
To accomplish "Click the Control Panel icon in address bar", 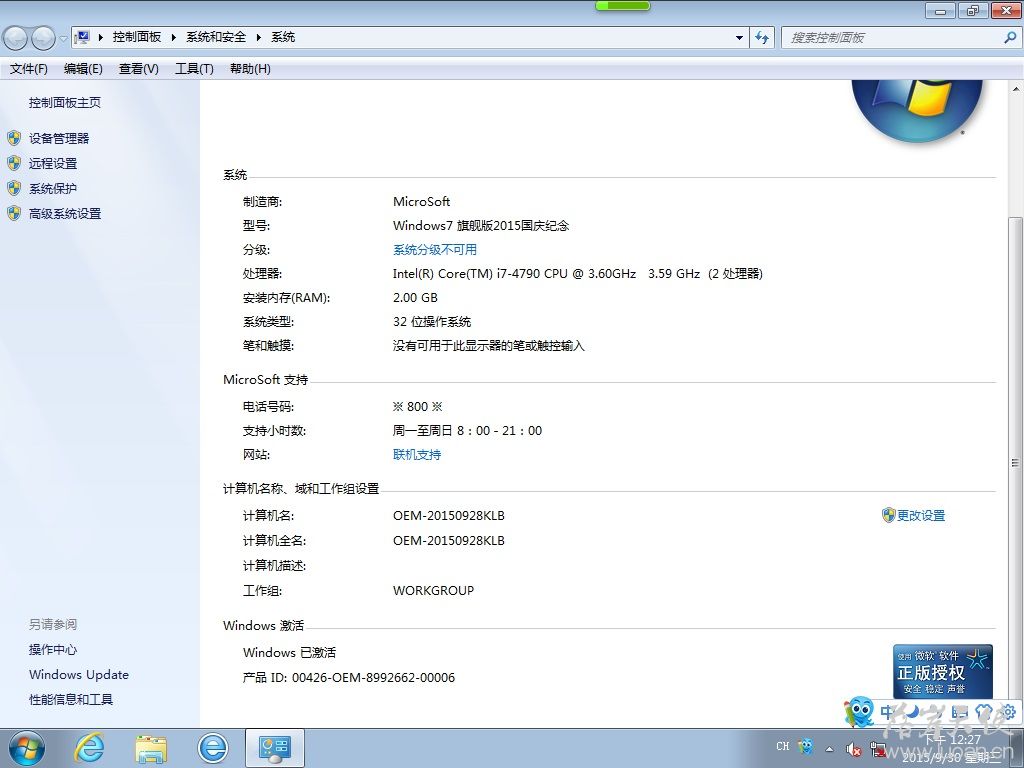I will point(82,37).
